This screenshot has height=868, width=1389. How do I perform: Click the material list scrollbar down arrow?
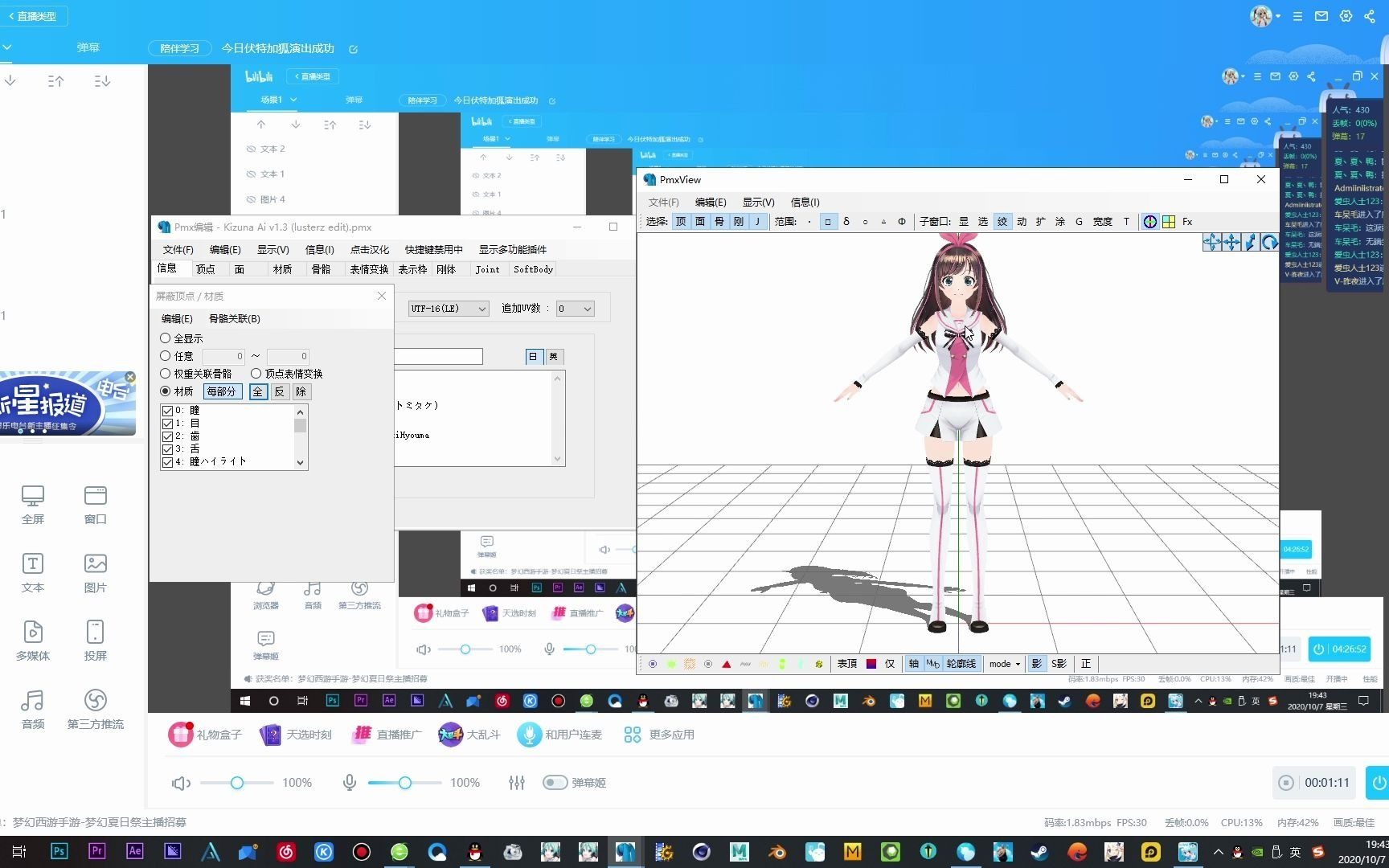coord(300,462)
